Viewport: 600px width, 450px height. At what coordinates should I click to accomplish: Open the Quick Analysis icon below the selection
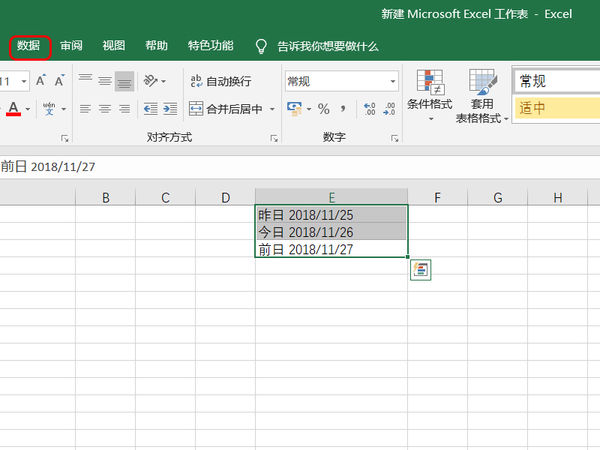point(420,269)
